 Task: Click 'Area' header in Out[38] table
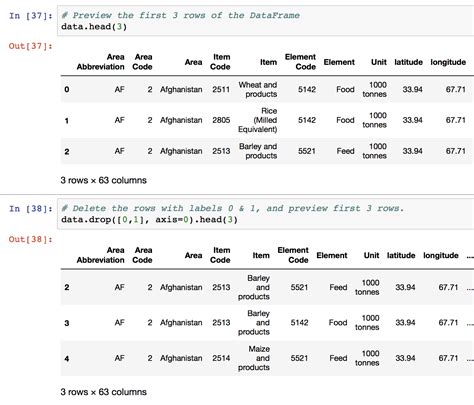(193, 255)
